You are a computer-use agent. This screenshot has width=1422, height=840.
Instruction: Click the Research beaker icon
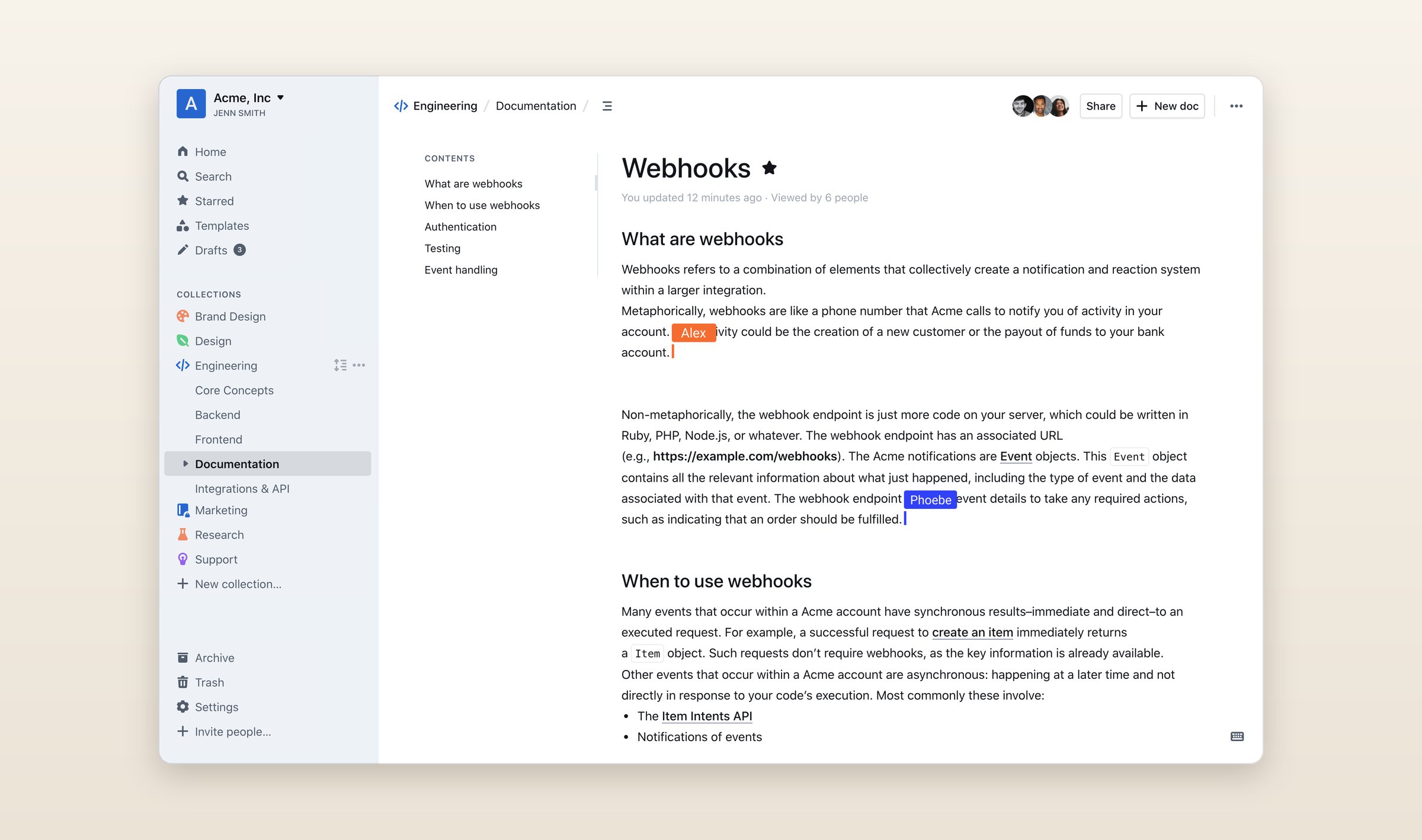(182, 534)
